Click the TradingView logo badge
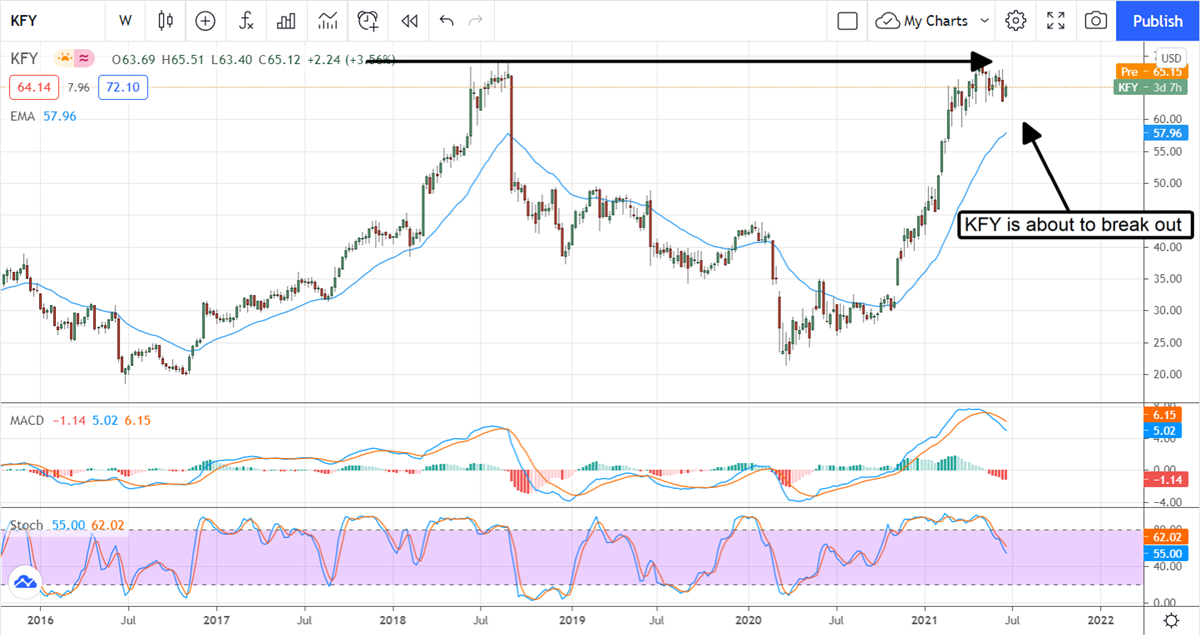The width and height of the screenshot is (1200, 635). point(24,582)
